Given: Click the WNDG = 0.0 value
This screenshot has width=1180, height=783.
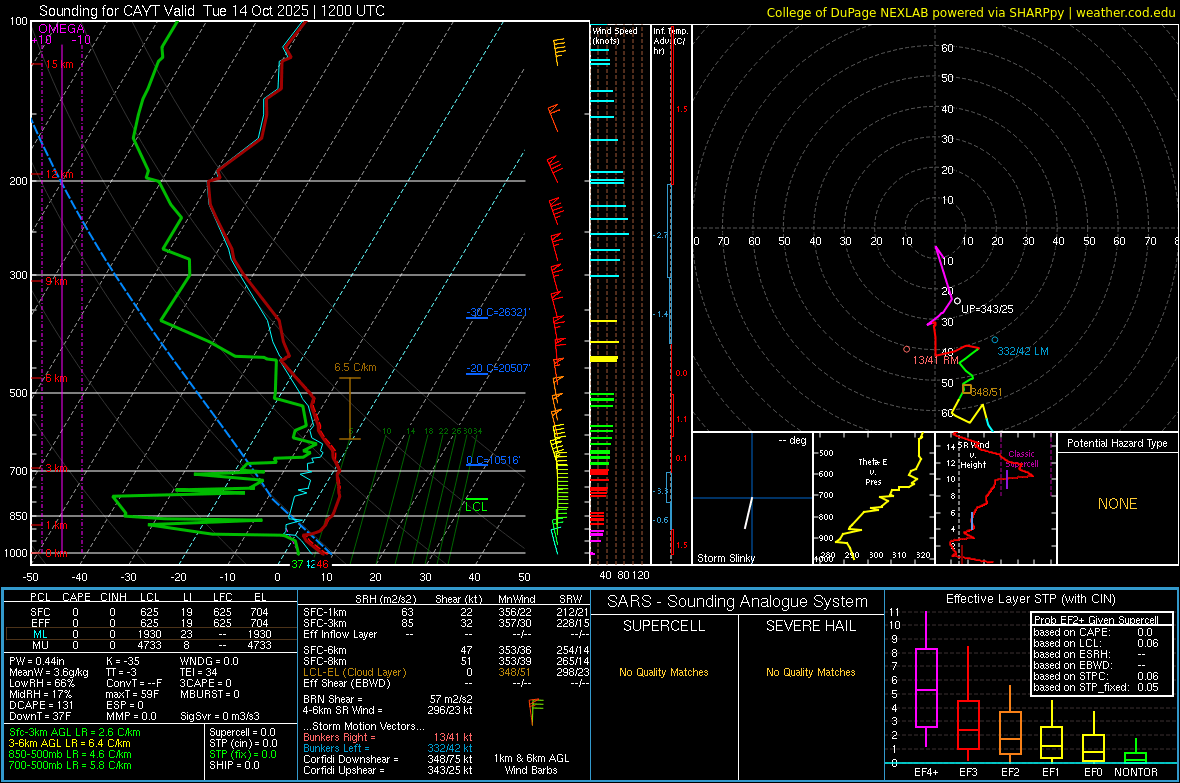Looking at the screenshot, I should pos(209,661).
